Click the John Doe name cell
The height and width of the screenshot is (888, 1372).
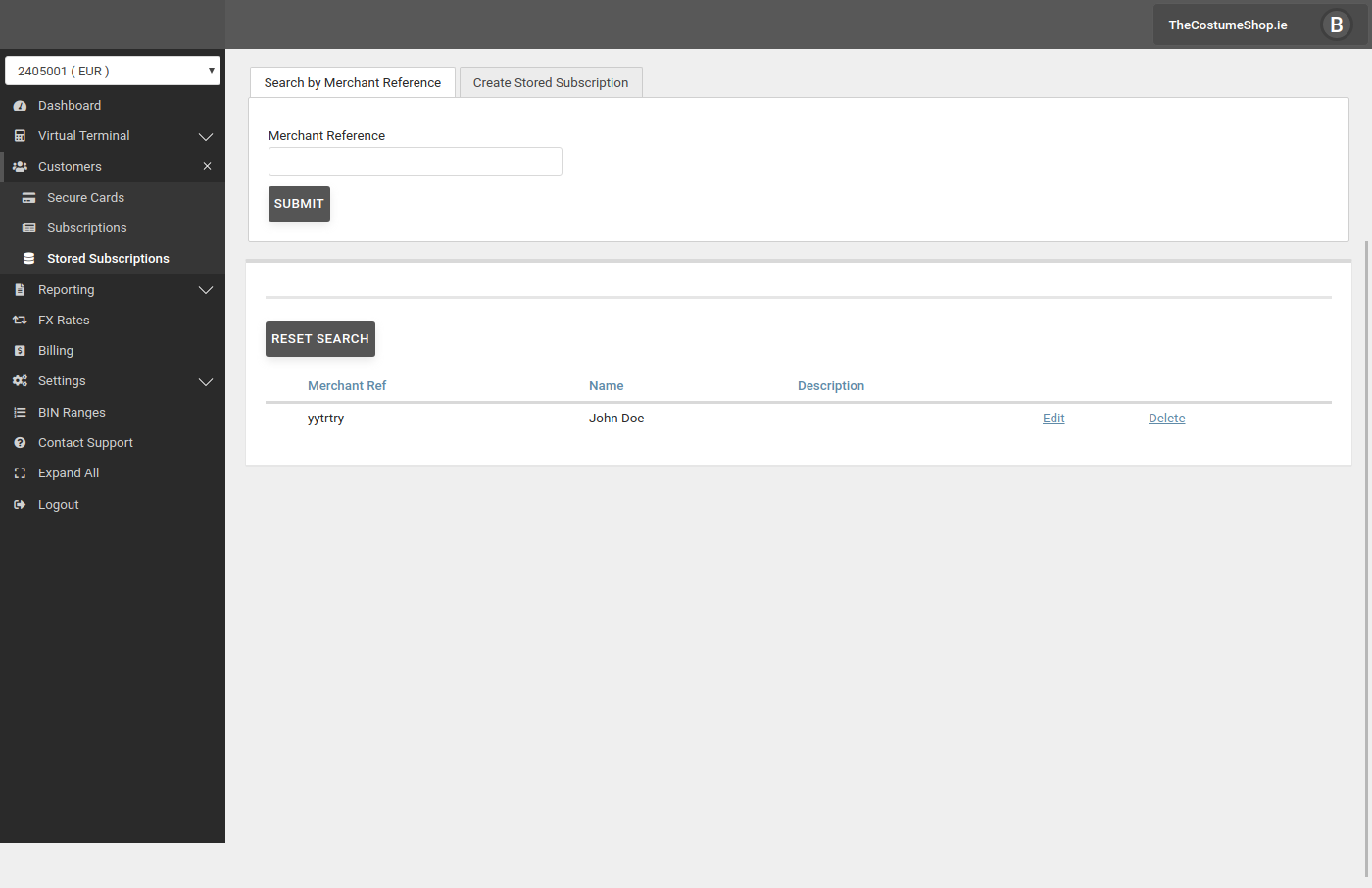(616, 419)
